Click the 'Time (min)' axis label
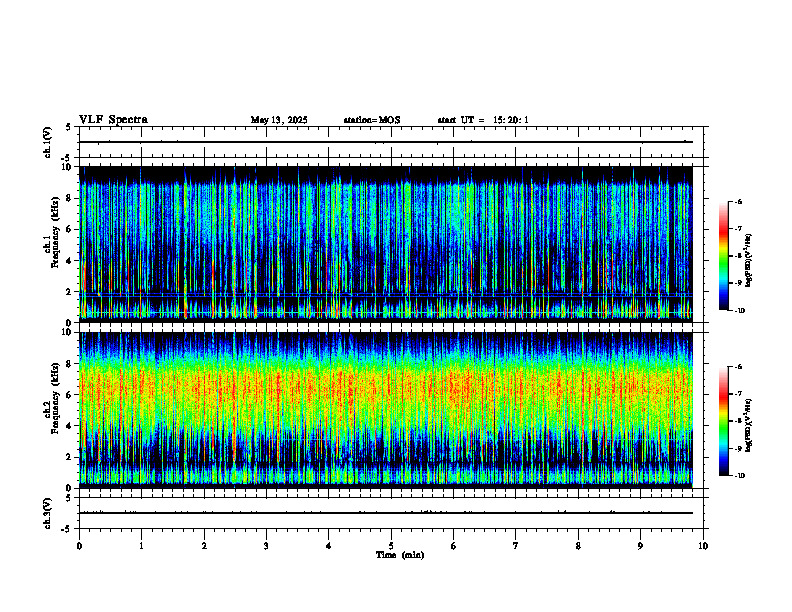 coord(400,555)
